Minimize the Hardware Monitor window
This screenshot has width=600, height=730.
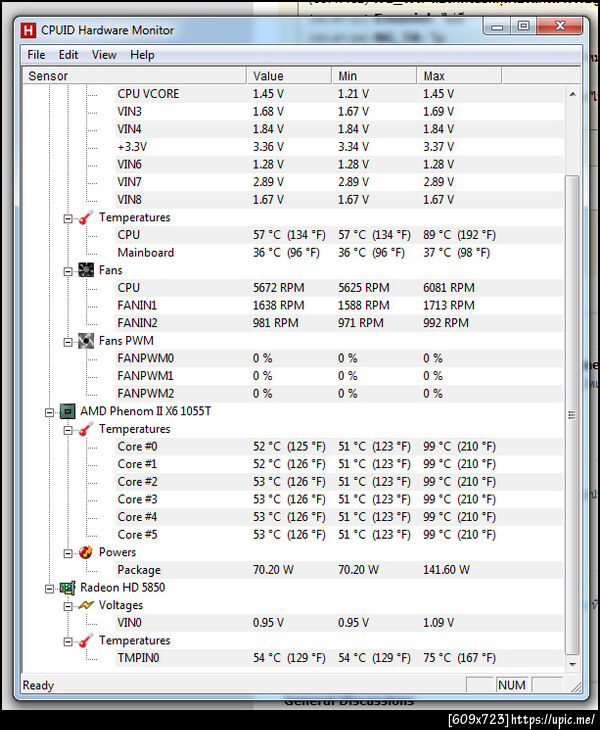pos(497,27)
